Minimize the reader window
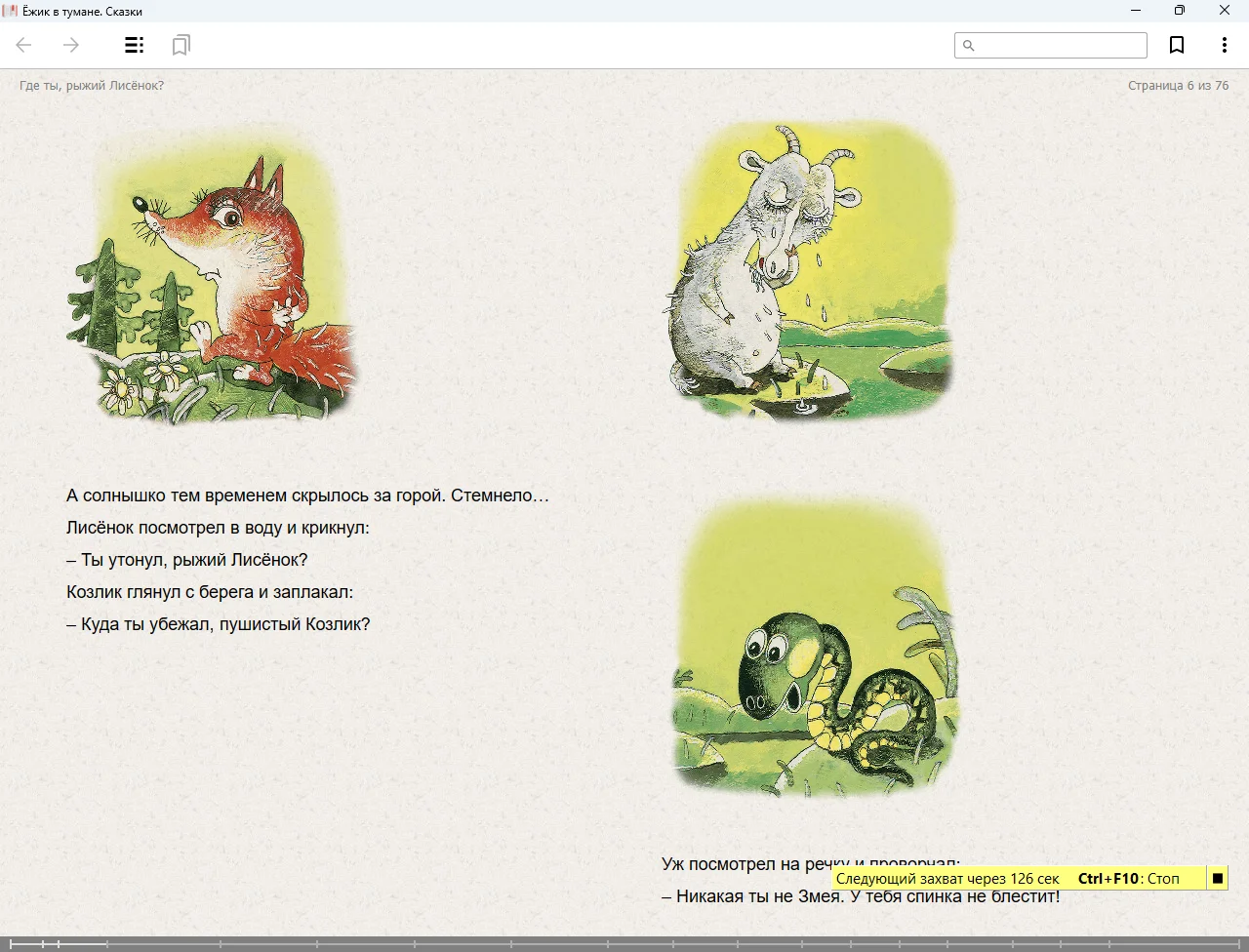 click(x=1135, y=11)
